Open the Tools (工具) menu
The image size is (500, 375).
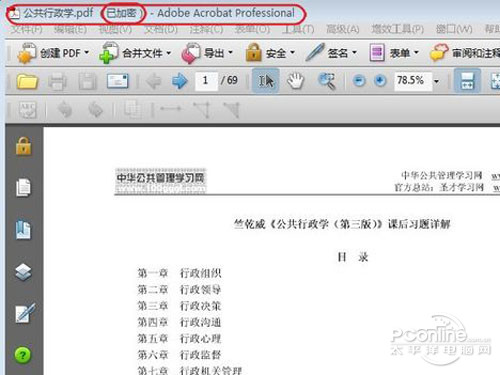[x=298, y=29]
